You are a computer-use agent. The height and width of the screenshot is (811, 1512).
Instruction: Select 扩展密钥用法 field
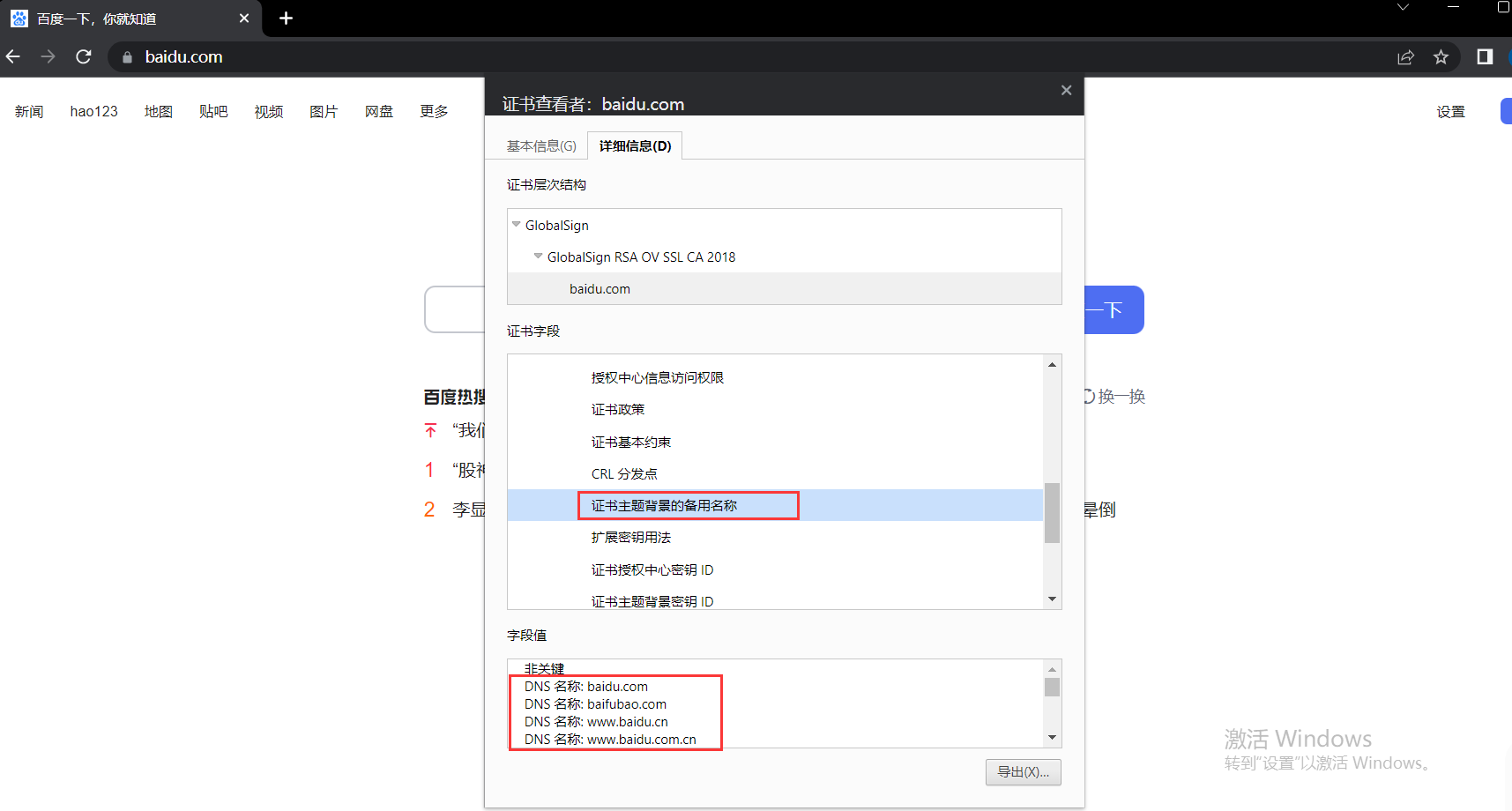coord(631,538)
